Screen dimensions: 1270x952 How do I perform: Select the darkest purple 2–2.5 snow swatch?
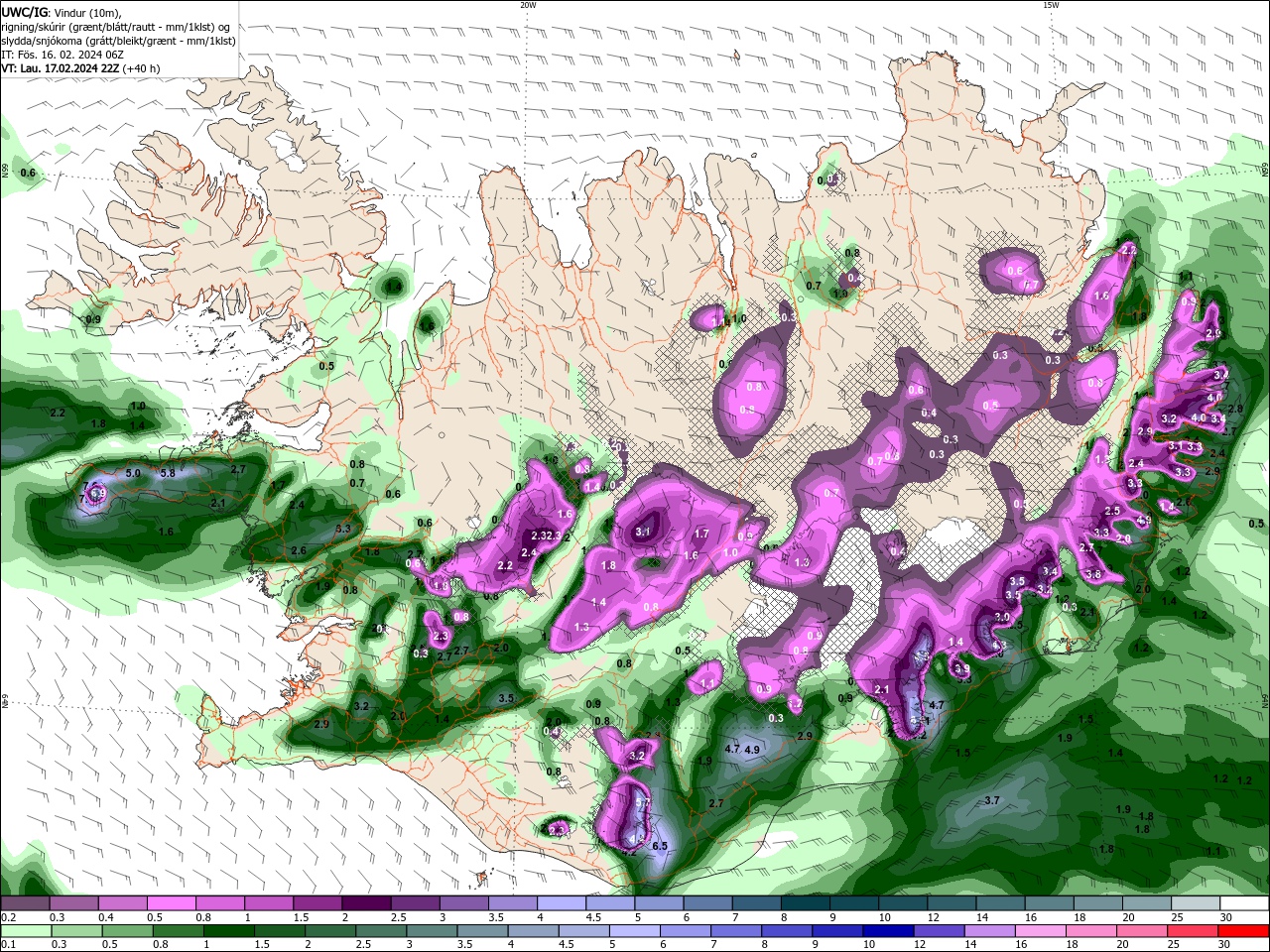(x=366, y=903)
